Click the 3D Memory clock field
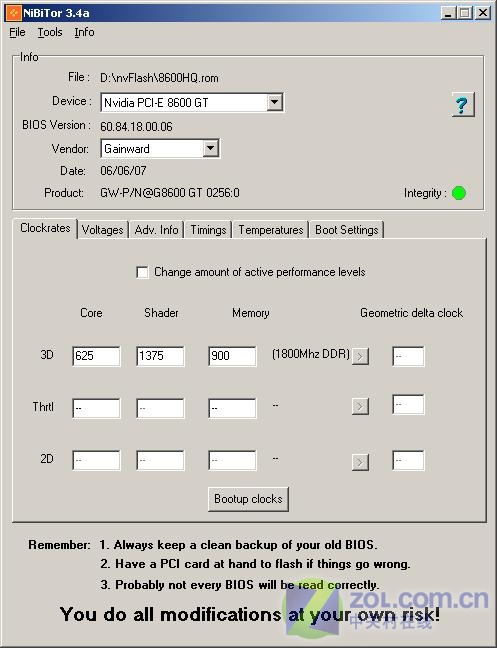Viewport: 497px width, 648px height. pos(232,356)
